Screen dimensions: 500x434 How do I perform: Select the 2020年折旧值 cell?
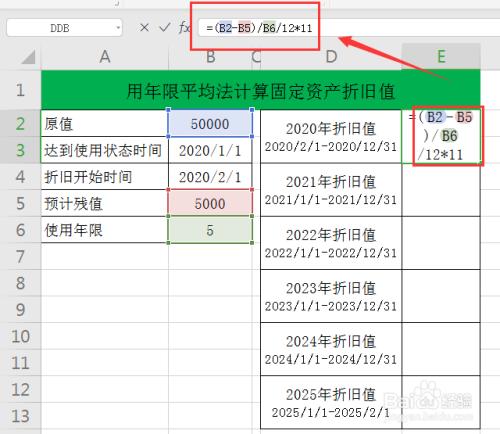point(331,137)
